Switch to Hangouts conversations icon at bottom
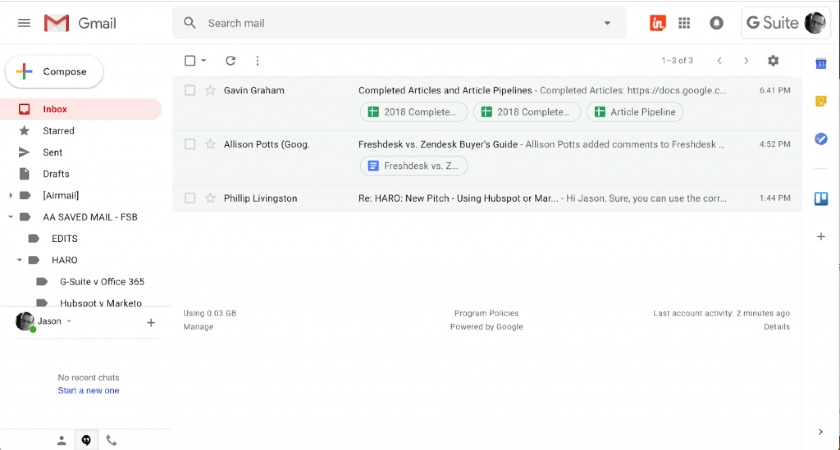Viewport: 840px width, 450px height. [86, 440]
